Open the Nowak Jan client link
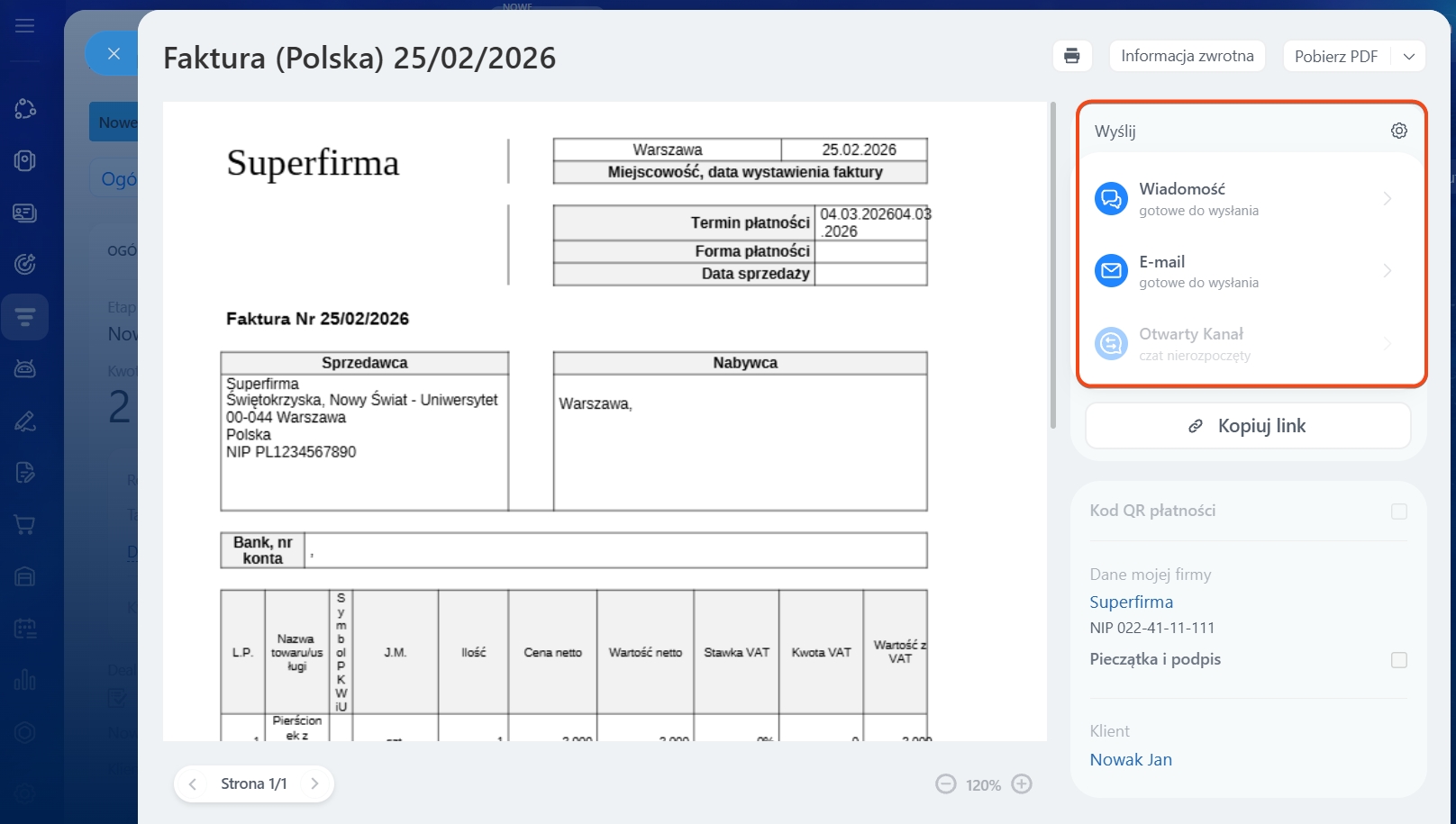The image size is (1456, 824). (x=1131, y=759)
